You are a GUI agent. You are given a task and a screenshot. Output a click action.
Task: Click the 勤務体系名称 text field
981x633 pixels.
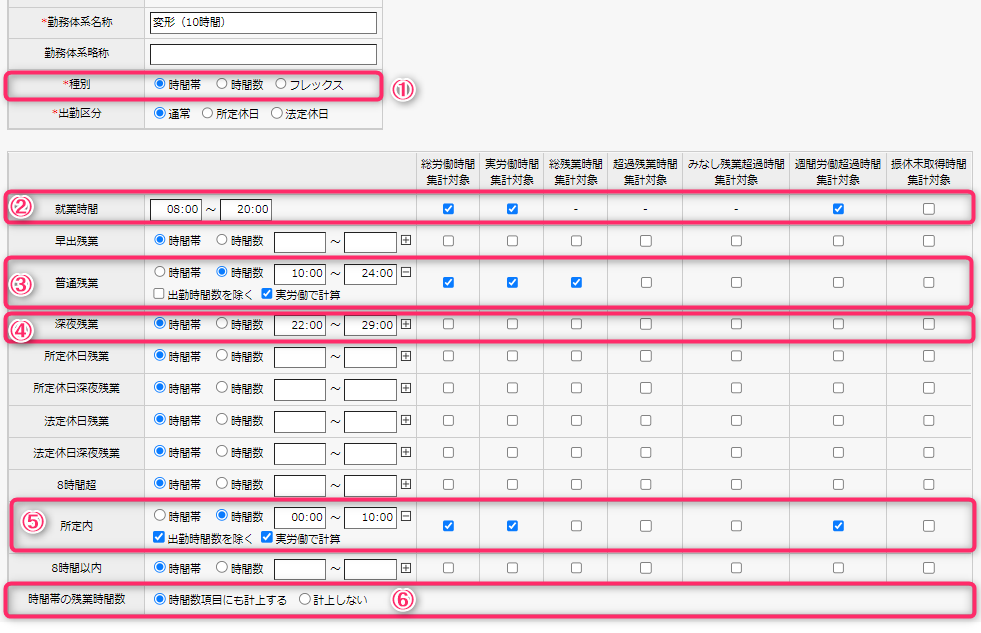pos(263,23)
